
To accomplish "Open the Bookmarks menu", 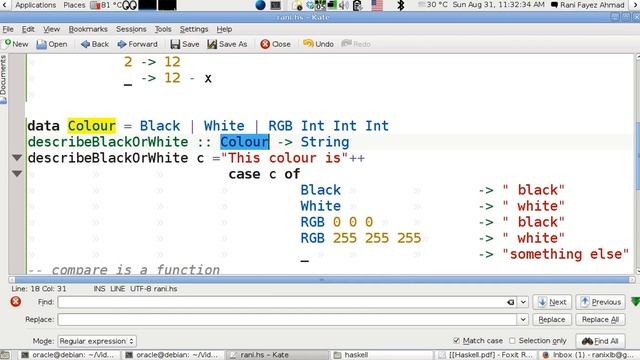I will (x=88, y=29).
